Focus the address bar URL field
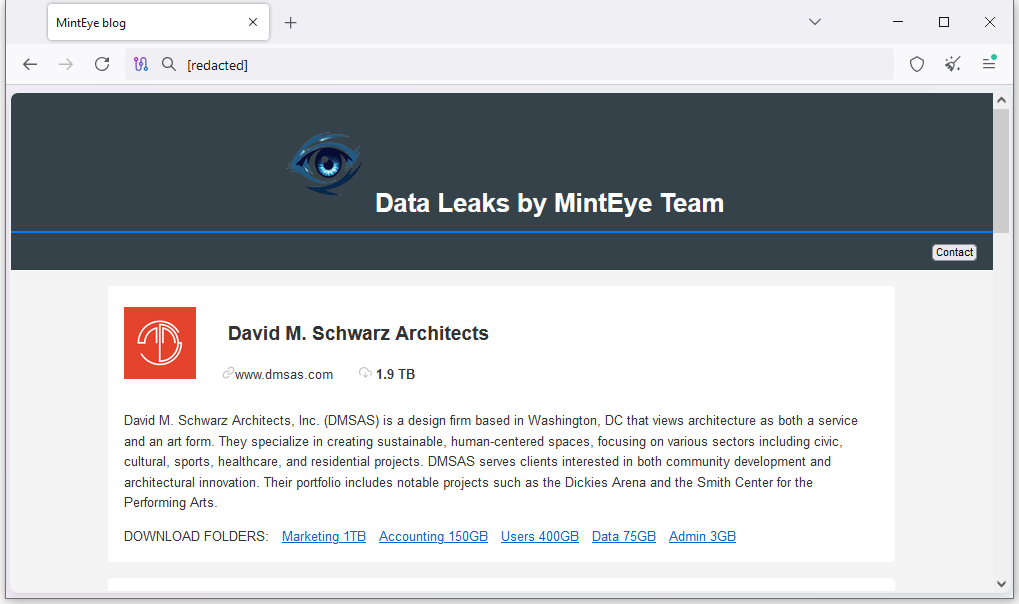Viewport: 1019px width, 604px height. tap(530, 64)
